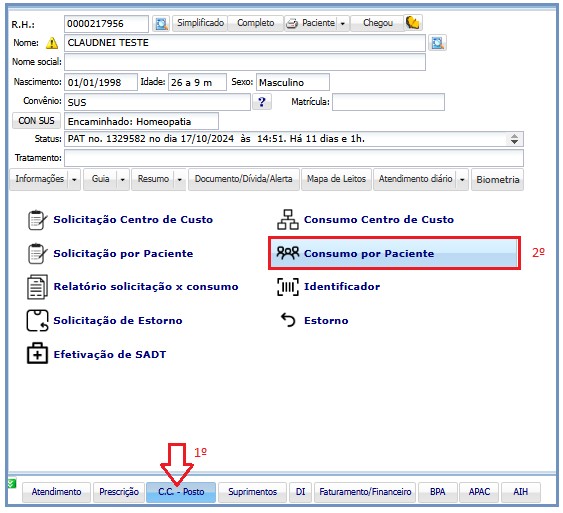Click the yellow icon right of Chegou
The width and height of the screenshot is (563, 513).
click(x=413, y=23)
